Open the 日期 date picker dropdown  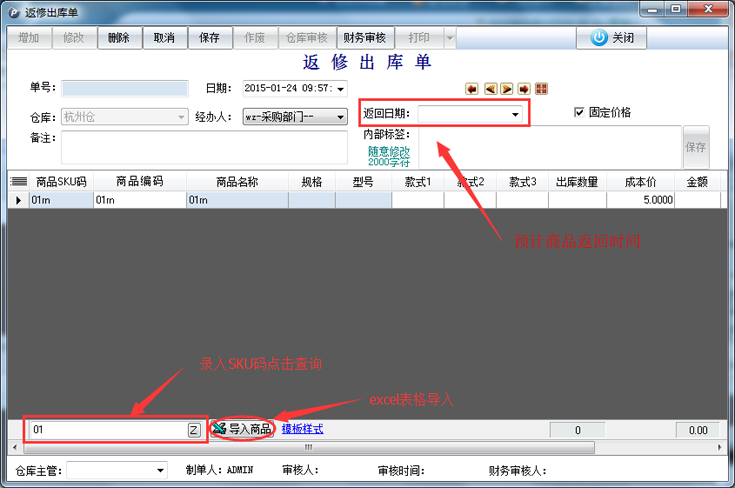[x=342, y=89]
